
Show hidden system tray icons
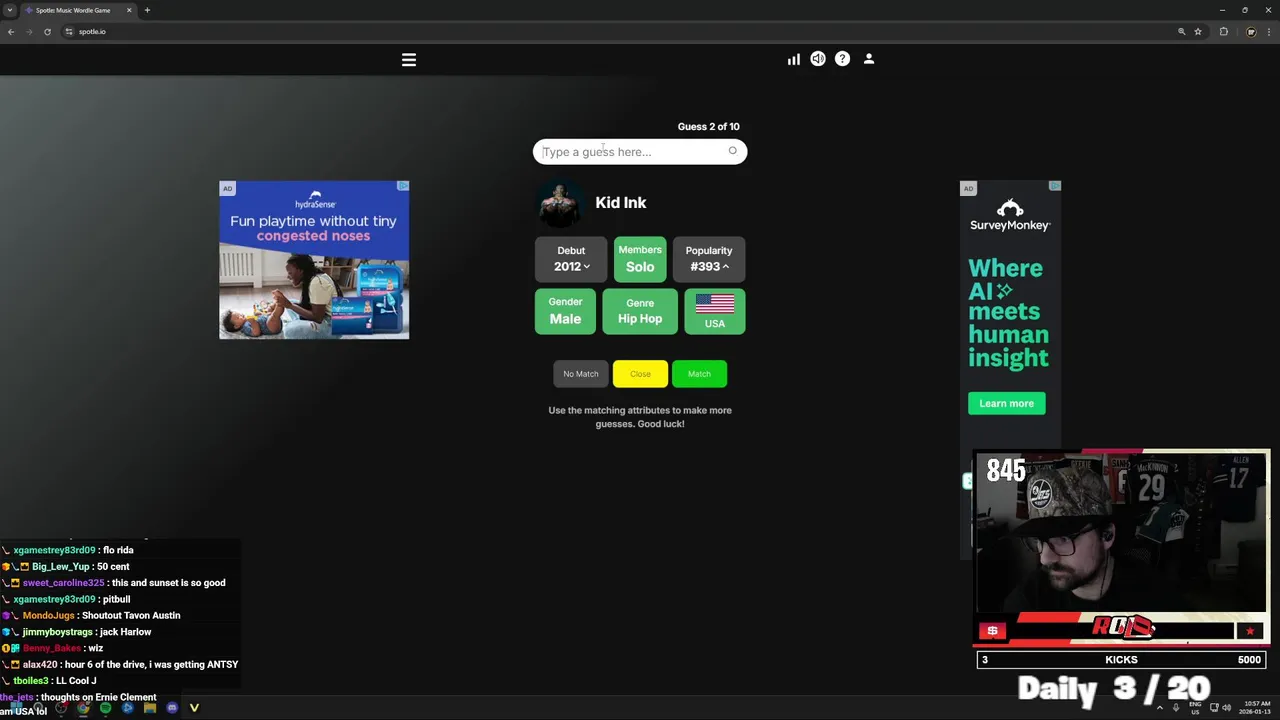(x=1160, y=708)
